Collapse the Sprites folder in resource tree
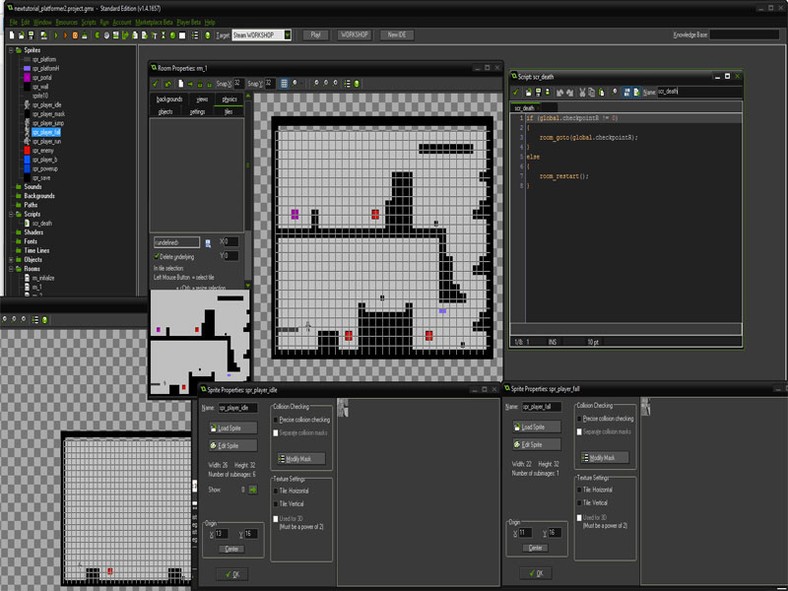788x591 pixels. coord(11,50)
